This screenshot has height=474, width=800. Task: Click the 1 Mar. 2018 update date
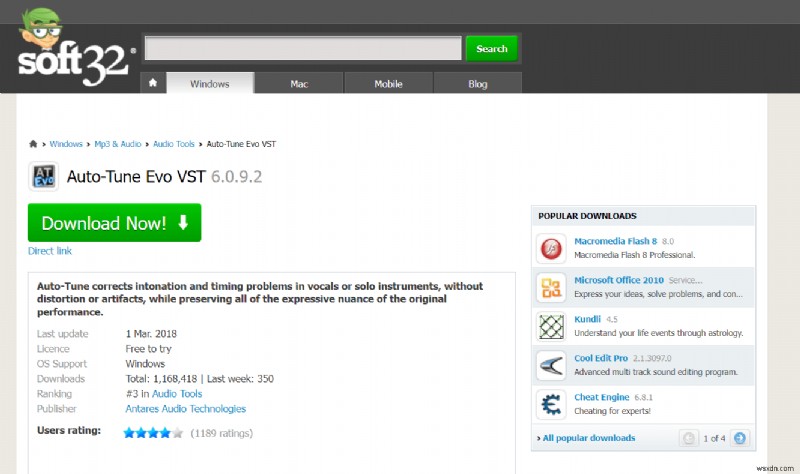tap(151, 334)
